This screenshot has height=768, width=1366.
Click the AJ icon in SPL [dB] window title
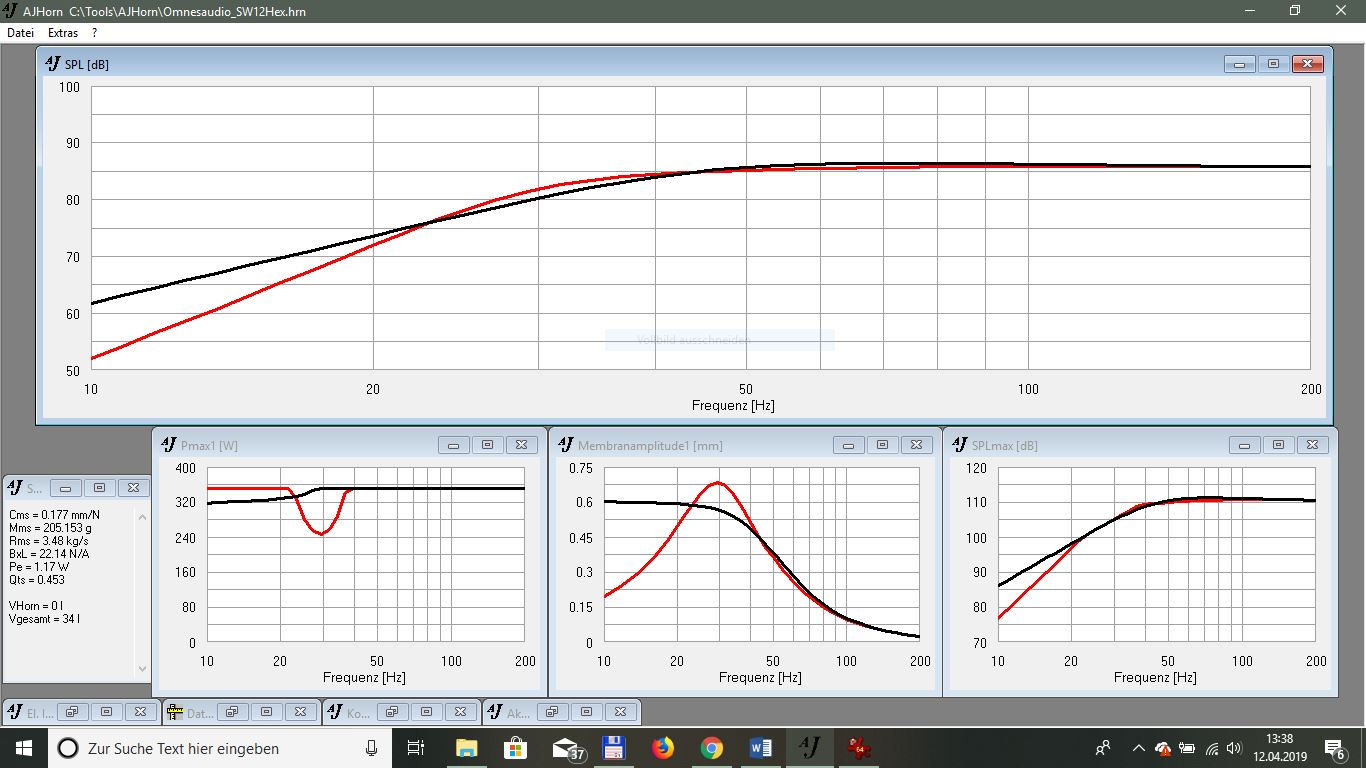53,64
